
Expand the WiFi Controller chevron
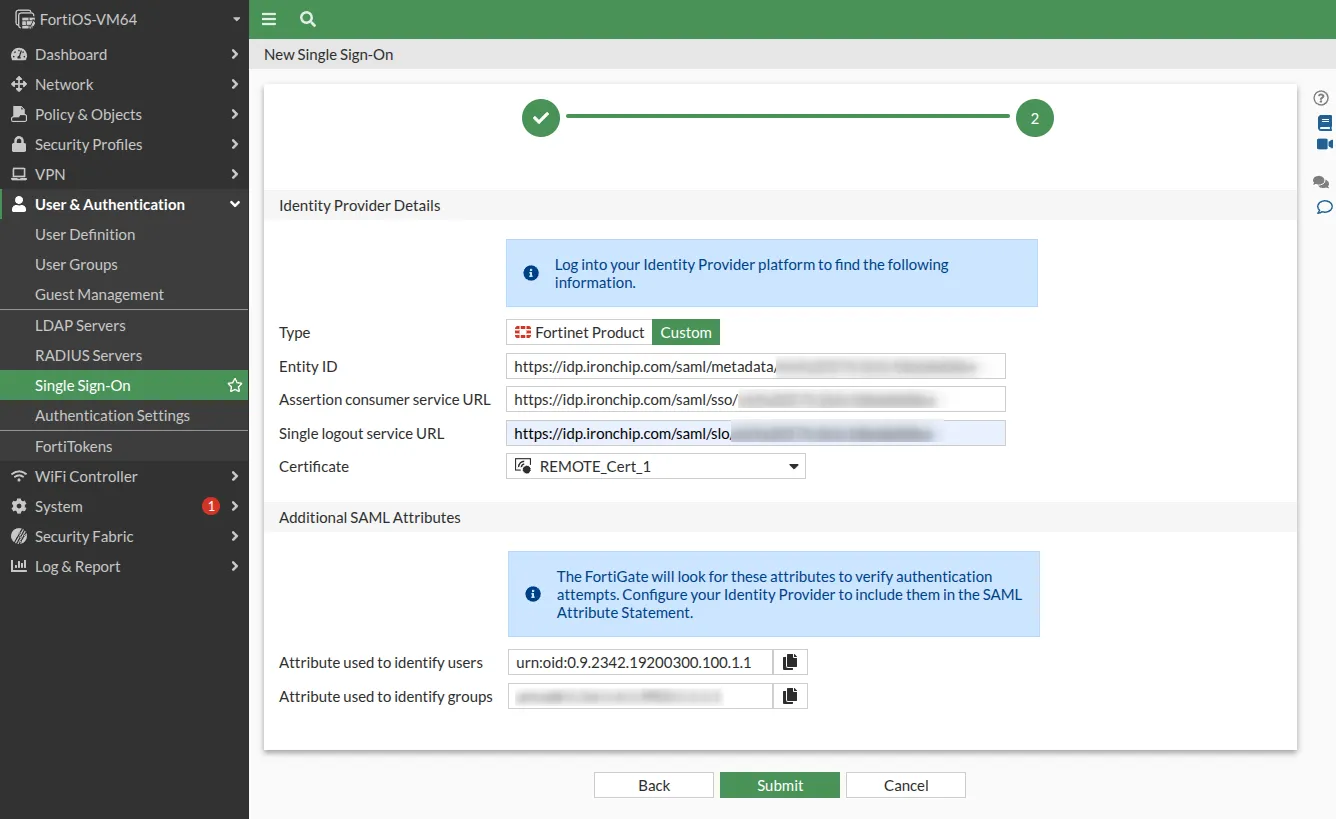pyautogui.click(x=235, y=476)
